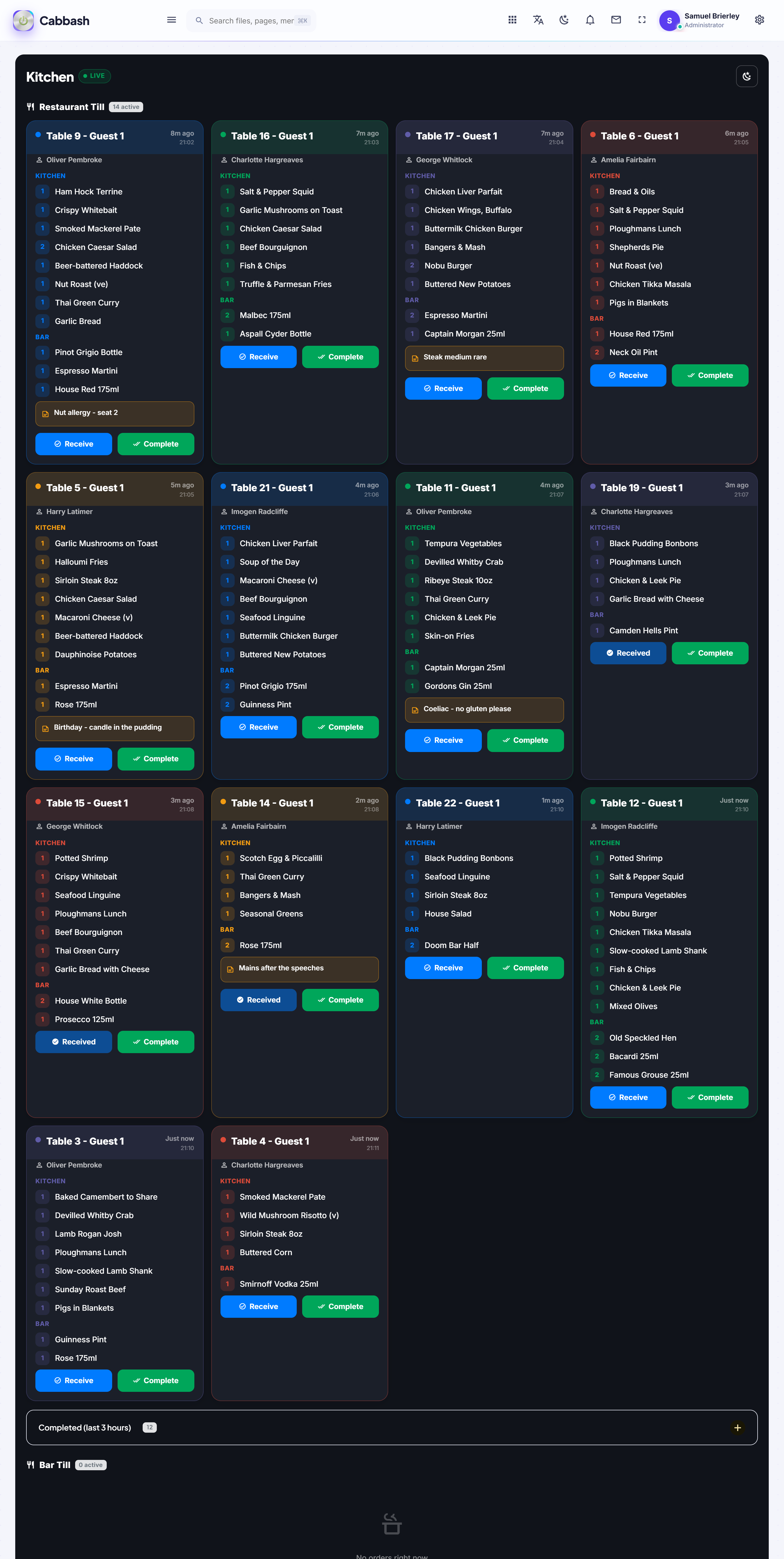Expand the Completed (last 3 hours) section

pyautogui.click(x=737, y=1428)
